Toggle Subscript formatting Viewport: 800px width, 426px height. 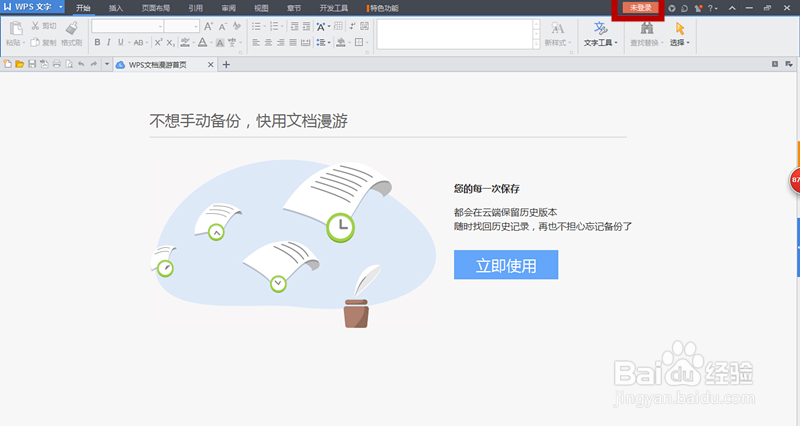click(170, 42)
